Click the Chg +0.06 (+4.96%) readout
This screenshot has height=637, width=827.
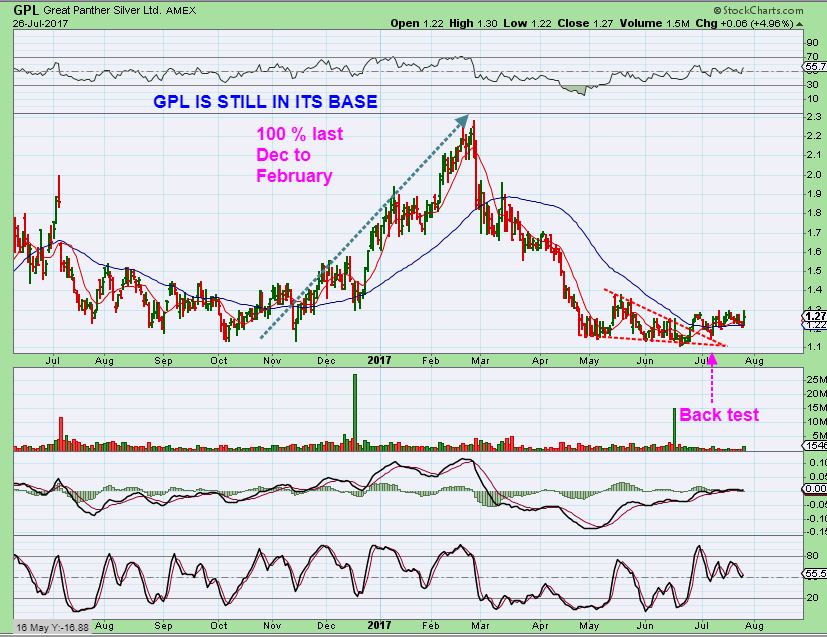pos(744,24)
